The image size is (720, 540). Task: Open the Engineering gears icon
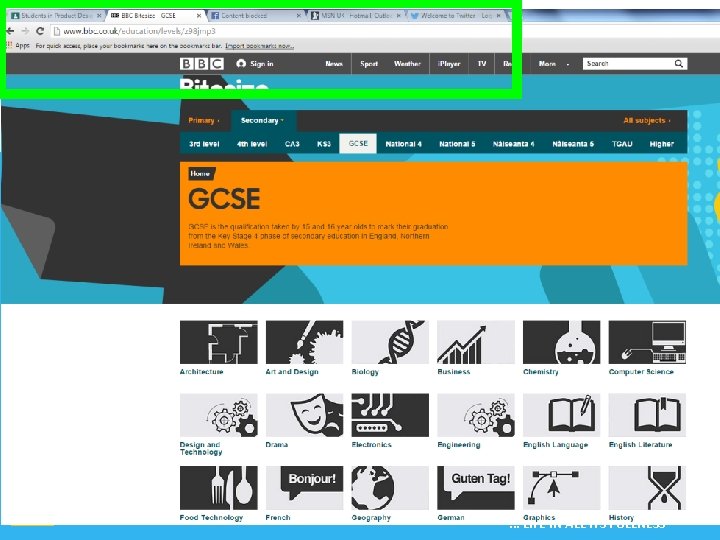pos(476,415)
